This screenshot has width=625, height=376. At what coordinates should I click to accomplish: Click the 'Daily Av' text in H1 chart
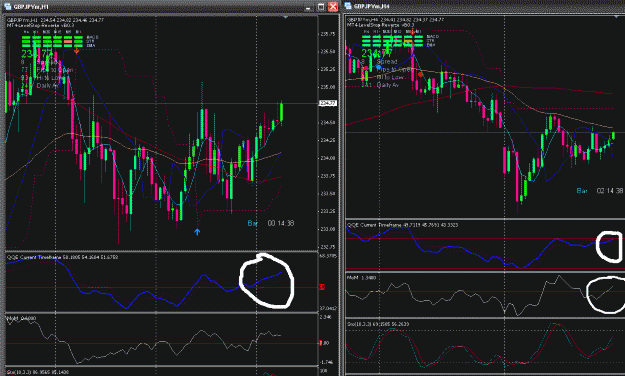[48, 86]
